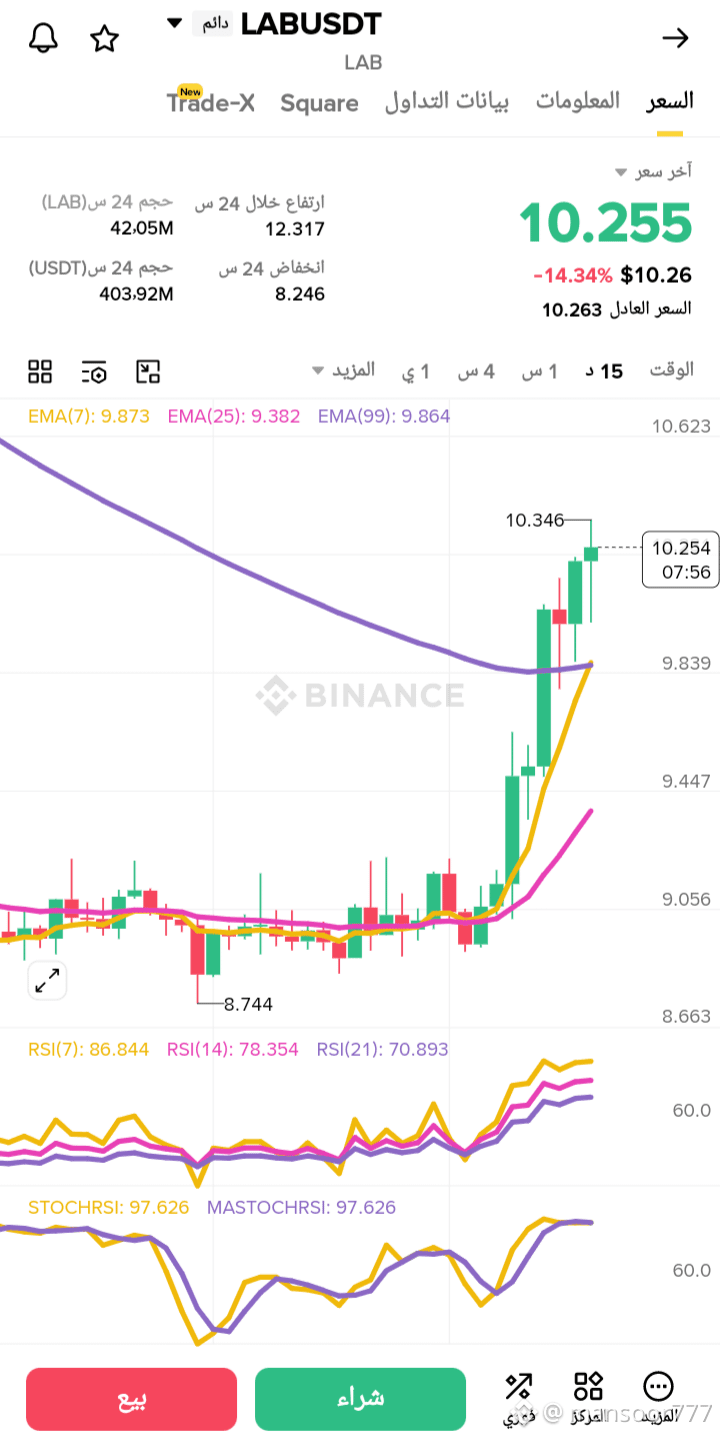Open chart indicator settings icon

94,372
